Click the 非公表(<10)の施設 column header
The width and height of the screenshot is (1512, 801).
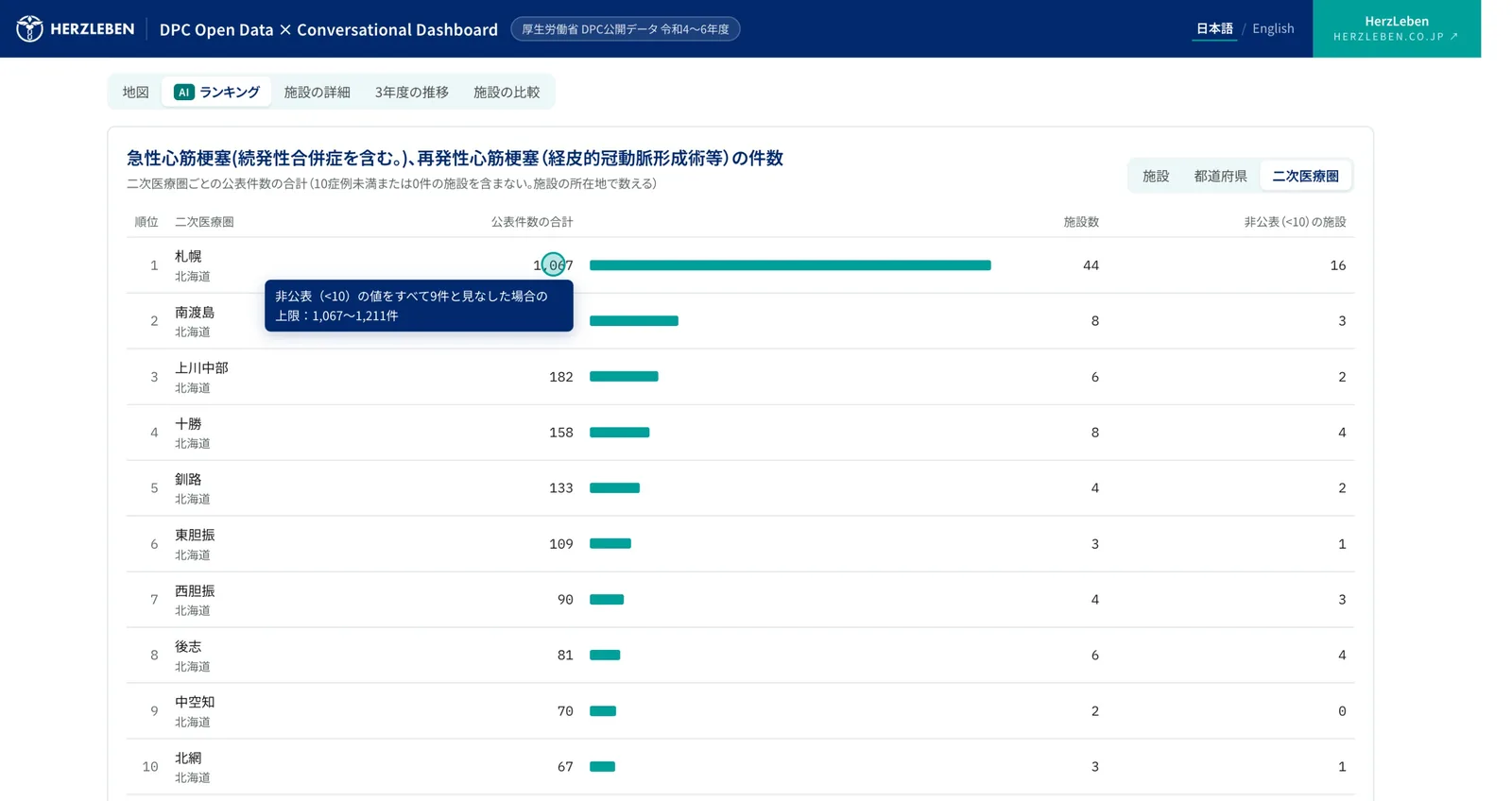point(1295,222)
